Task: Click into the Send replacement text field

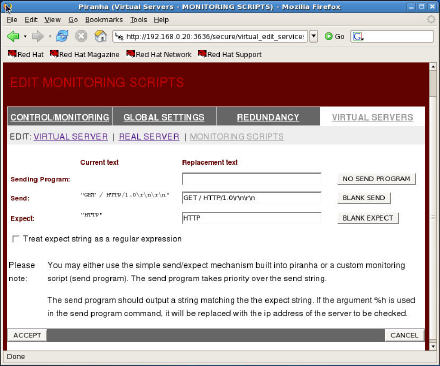Action: (252, 198)
